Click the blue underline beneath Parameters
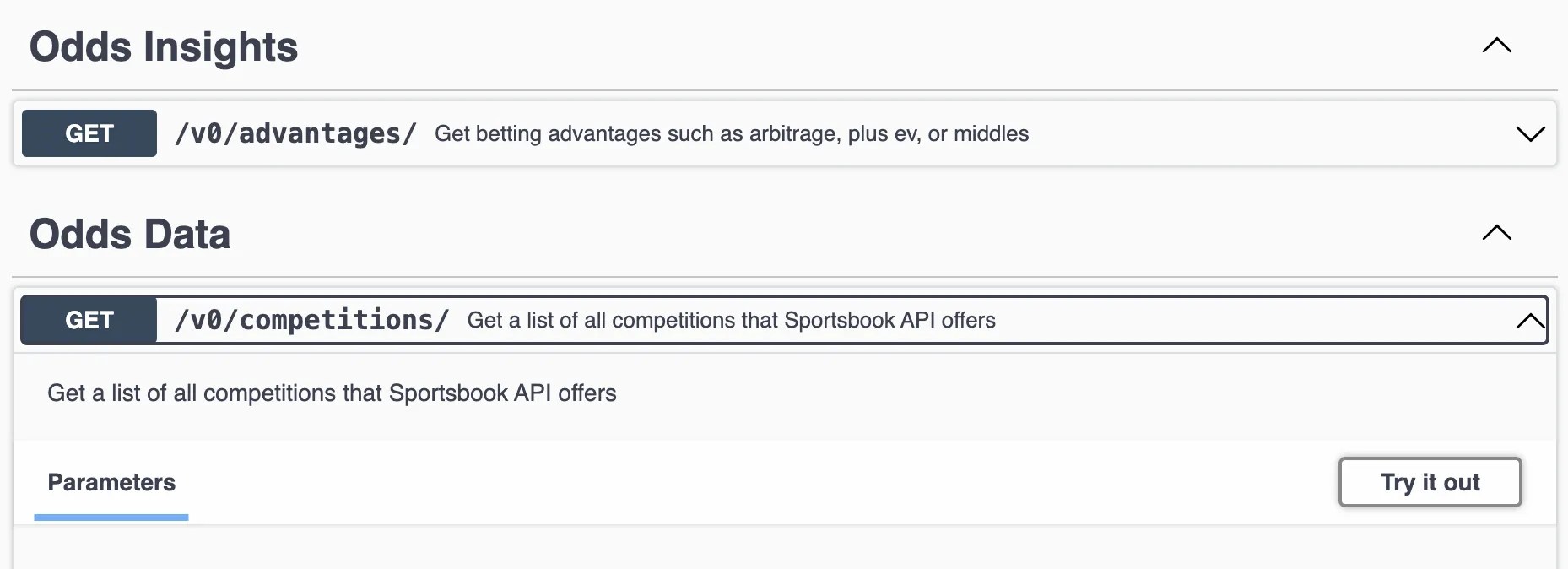This screenshot has width=1568, height=569. (111, 515)
